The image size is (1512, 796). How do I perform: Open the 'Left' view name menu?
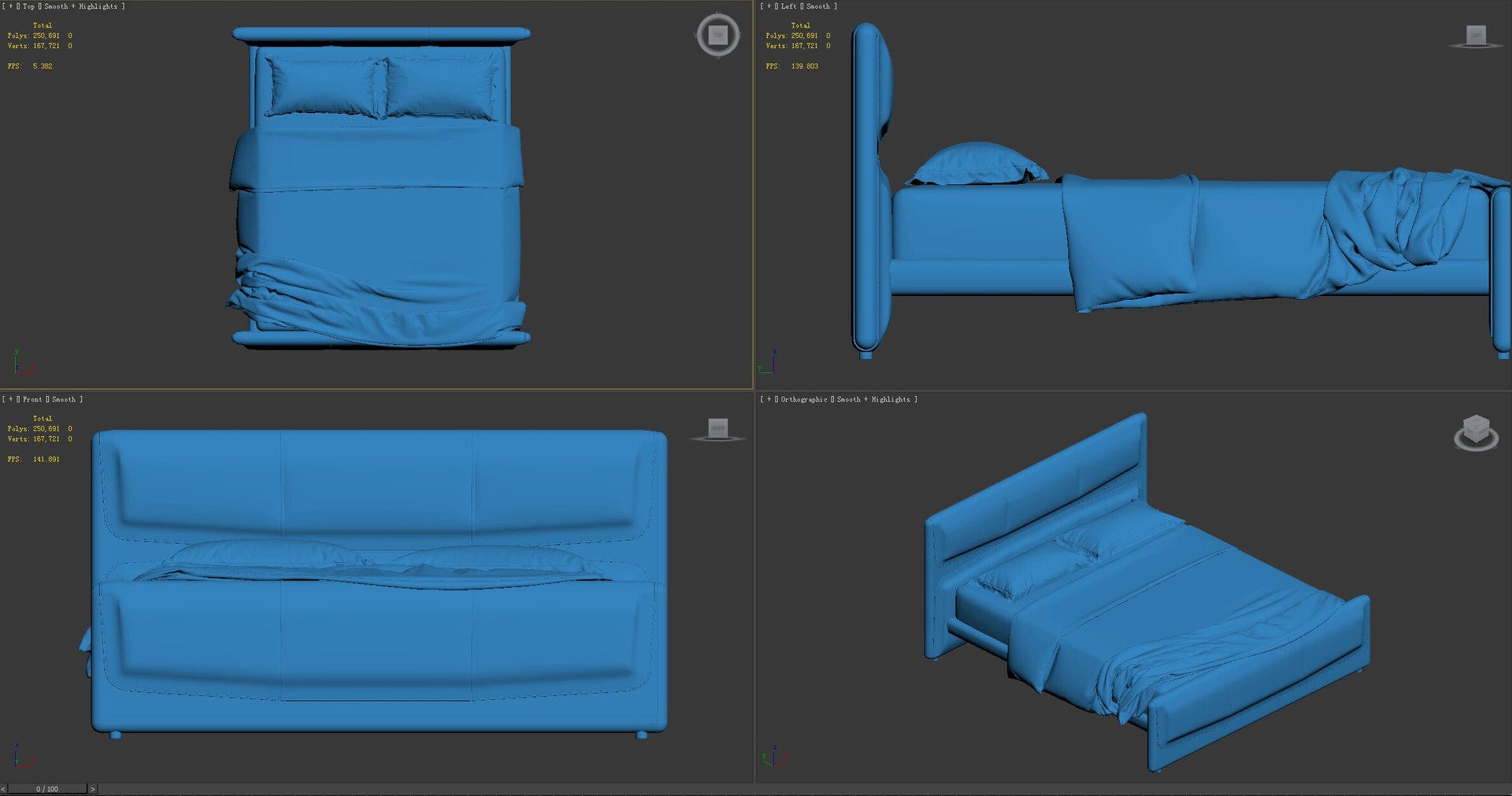point(788,6)
